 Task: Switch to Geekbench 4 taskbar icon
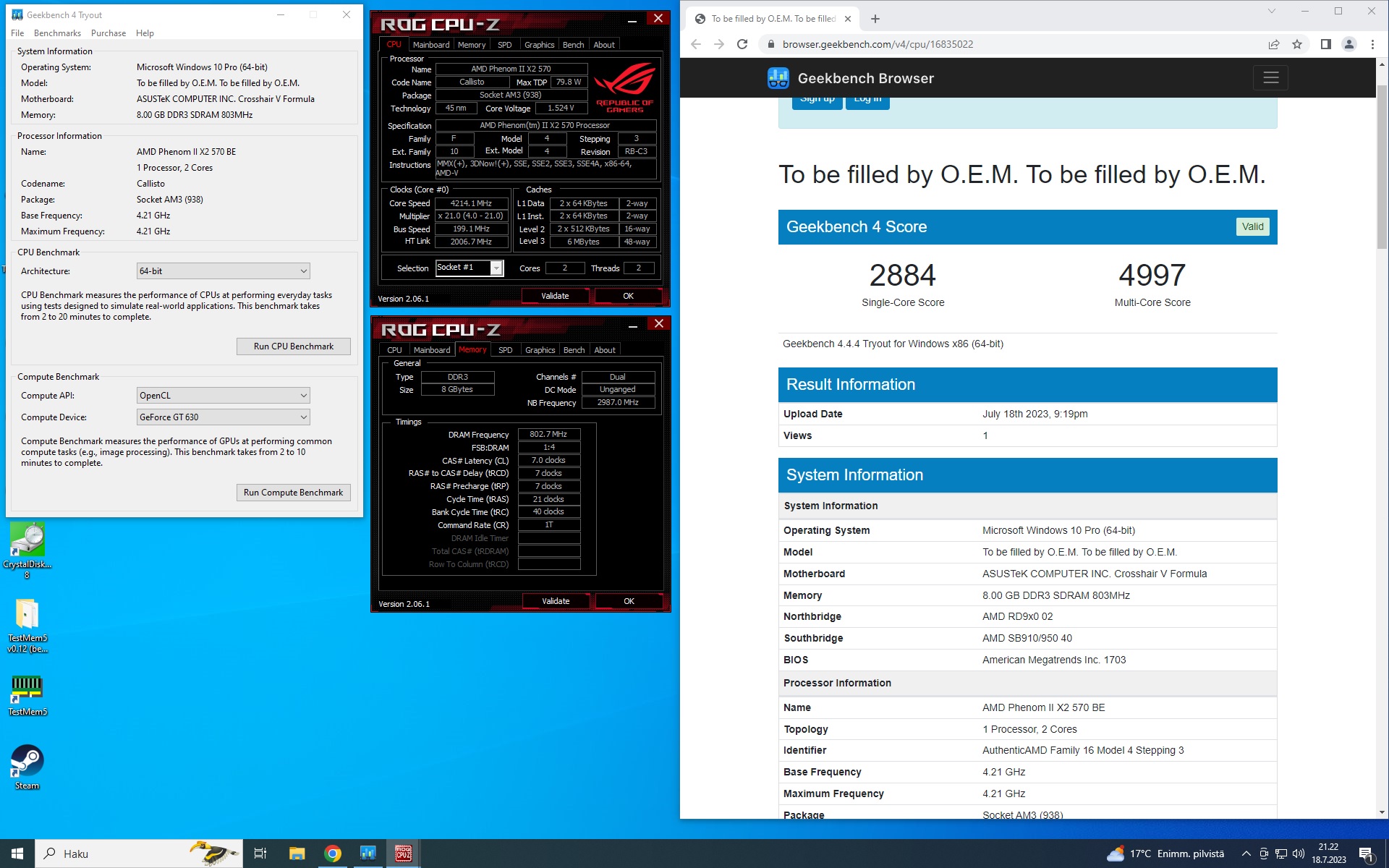368,854
